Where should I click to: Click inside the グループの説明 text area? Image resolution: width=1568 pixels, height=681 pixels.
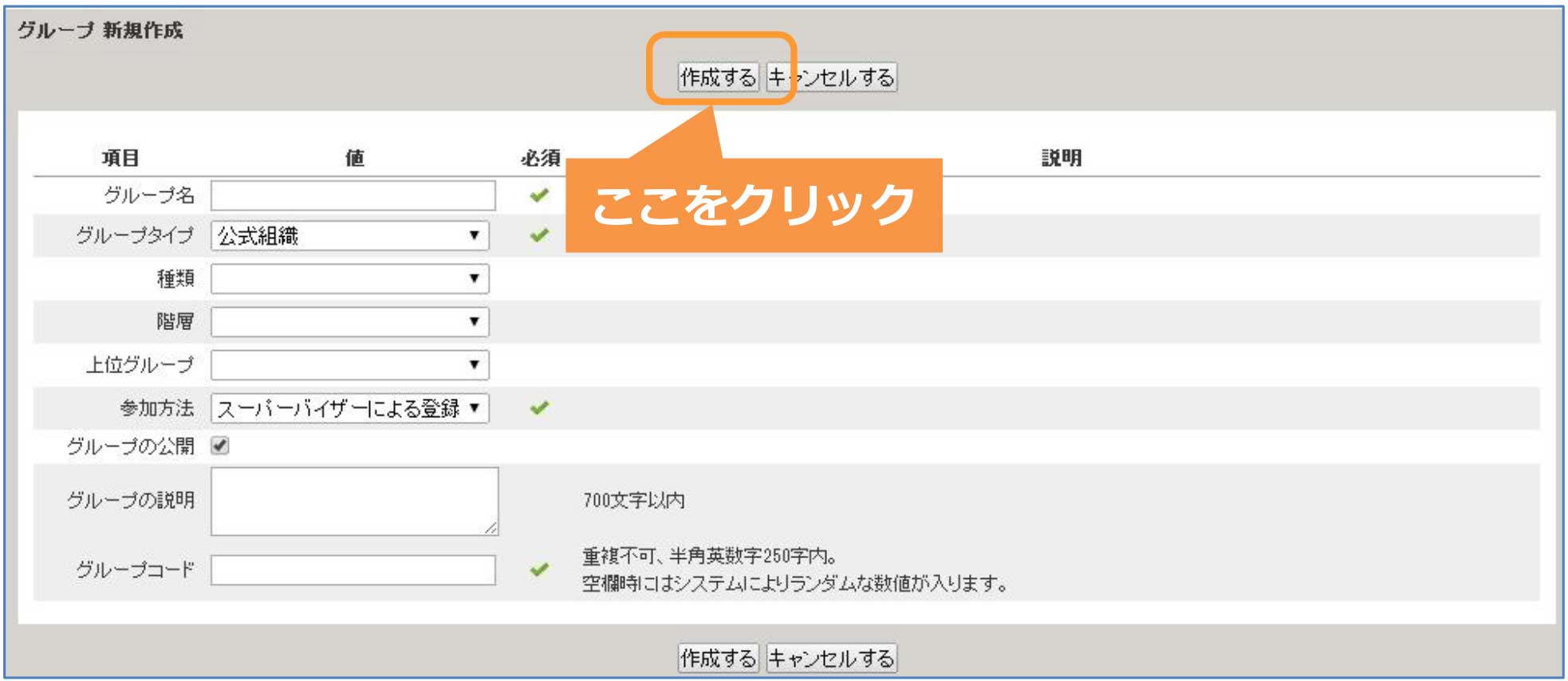[x=354, y=501]
